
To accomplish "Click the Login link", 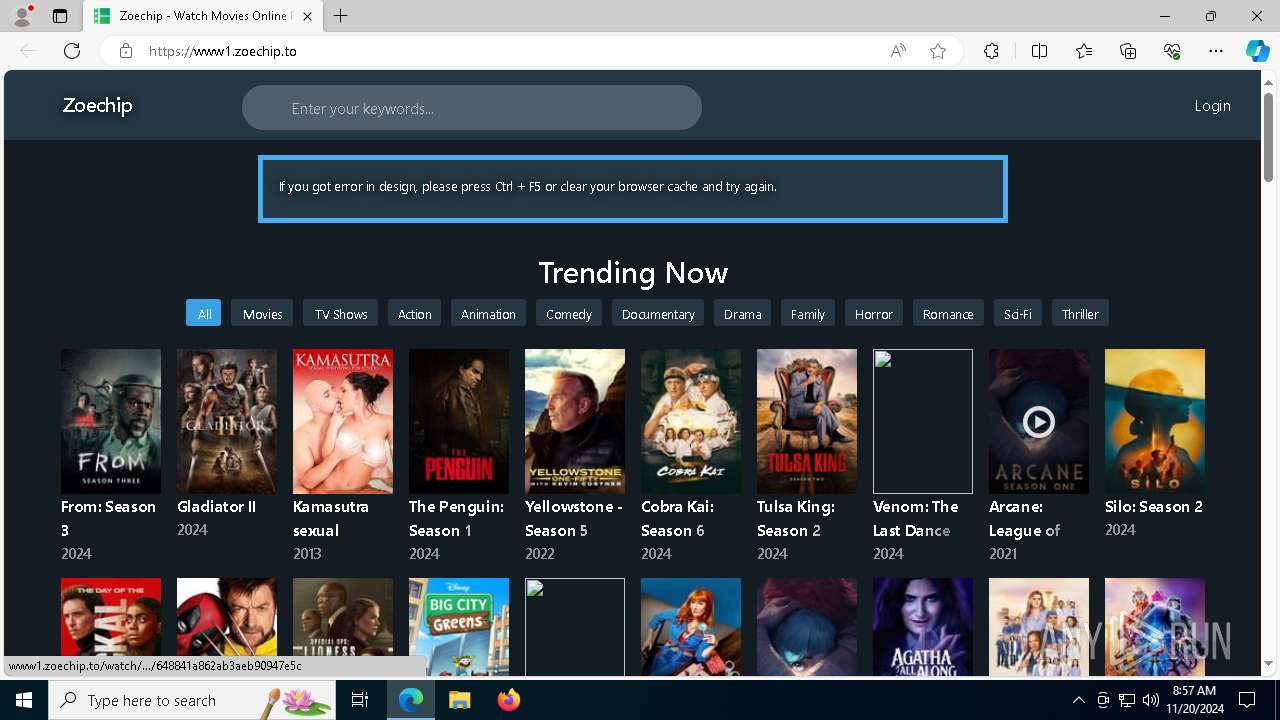I will [x=1212, y=105].
